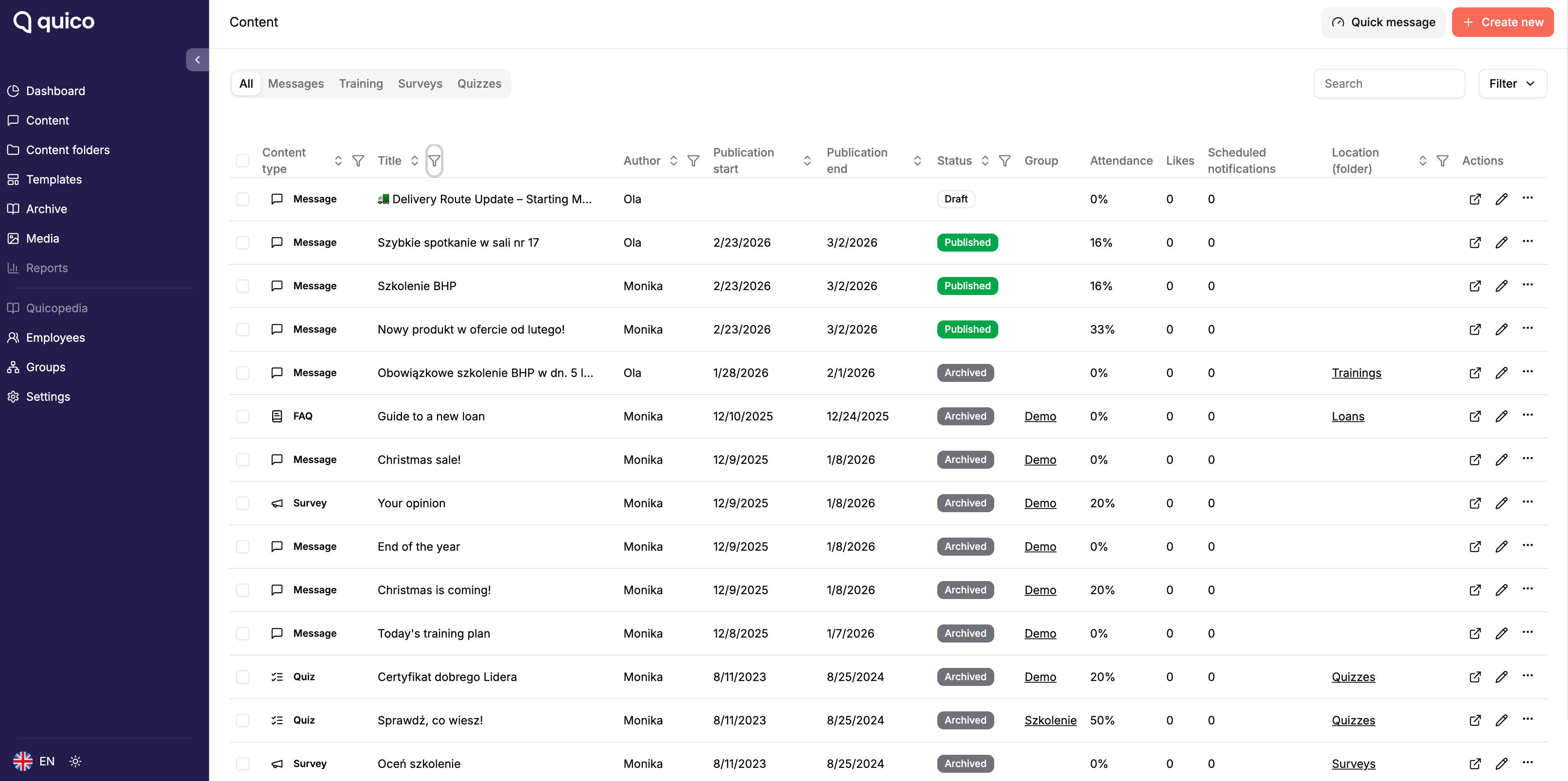Screen dimensions: 1568x781
Task: Click the Title column filter icon
Action: [x=434, y=161]
